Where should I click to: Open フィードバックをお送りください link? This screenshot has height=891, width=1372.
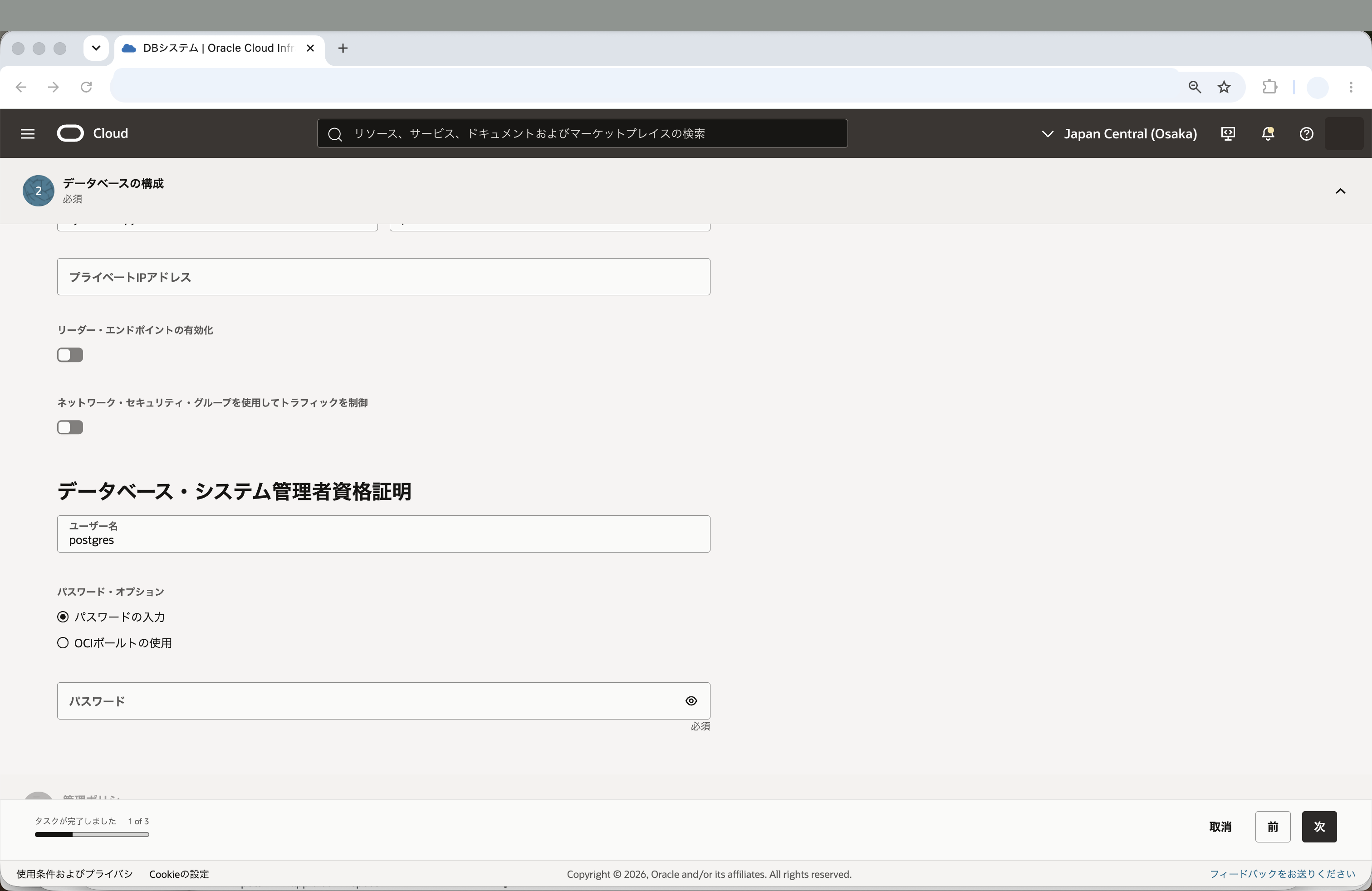(1282, 874)
